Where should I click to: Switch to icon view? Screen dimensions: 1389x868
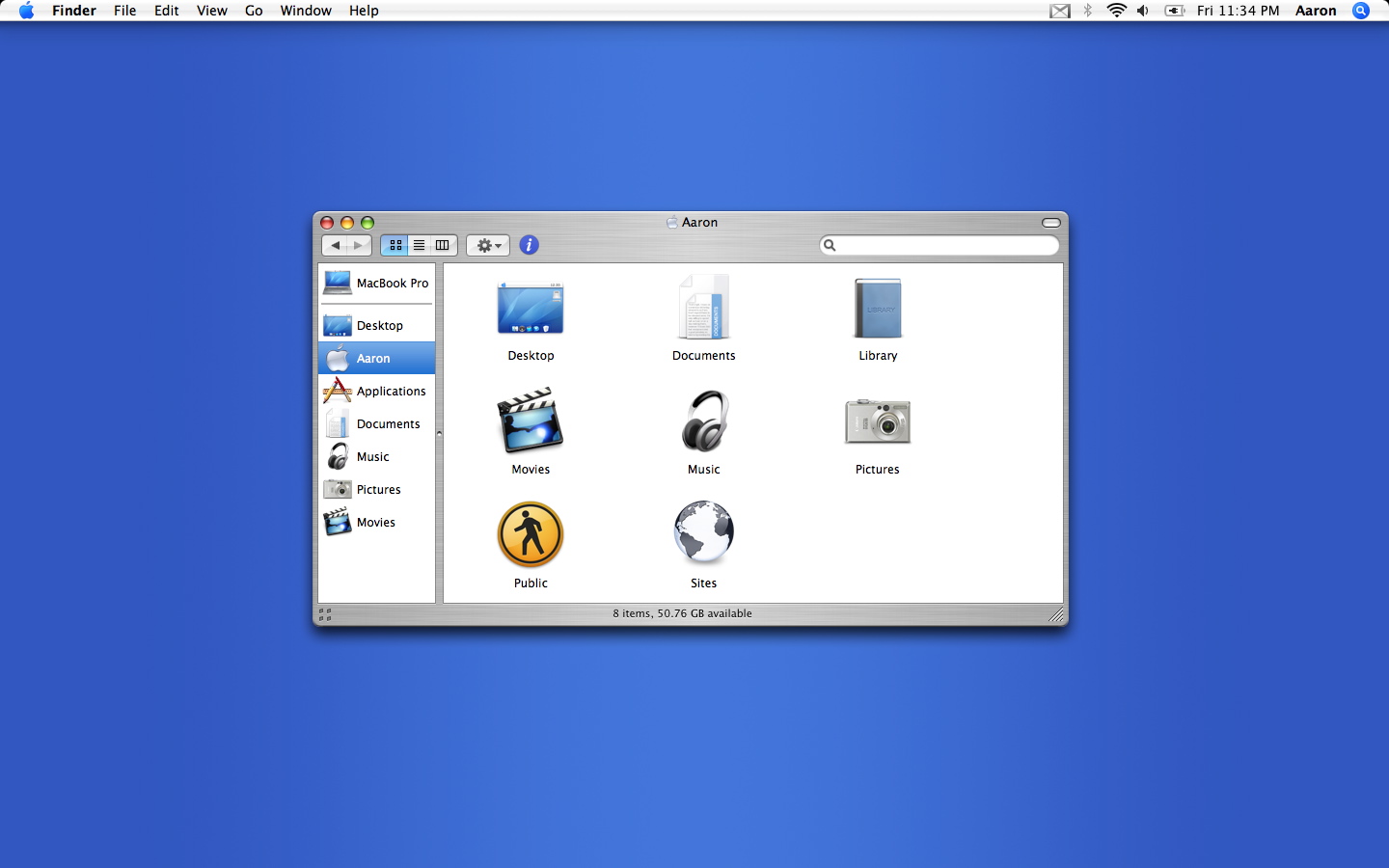coord(395,245)
